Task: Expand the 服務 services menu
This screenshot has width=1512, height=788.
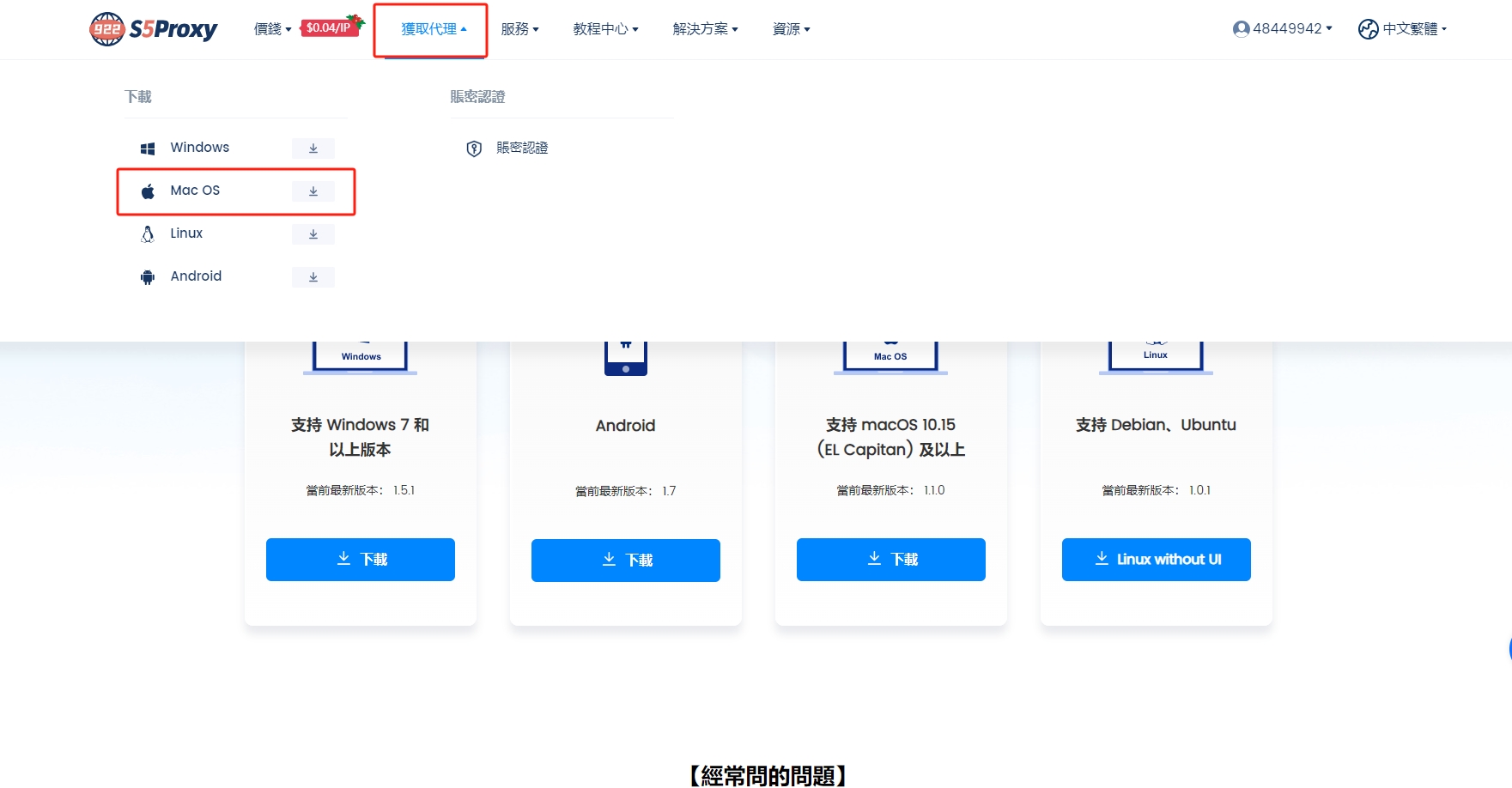Action: (x=519, y=29)
